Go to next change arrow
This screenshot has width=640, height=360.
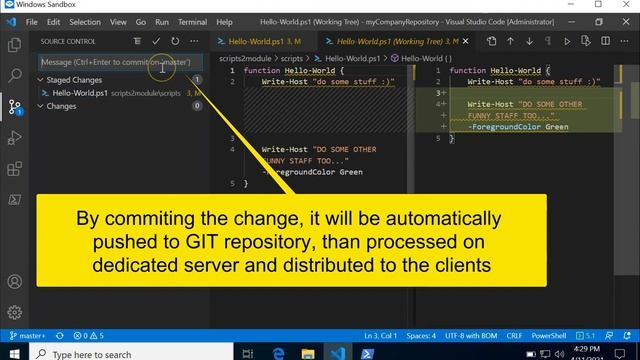(529, 41)
